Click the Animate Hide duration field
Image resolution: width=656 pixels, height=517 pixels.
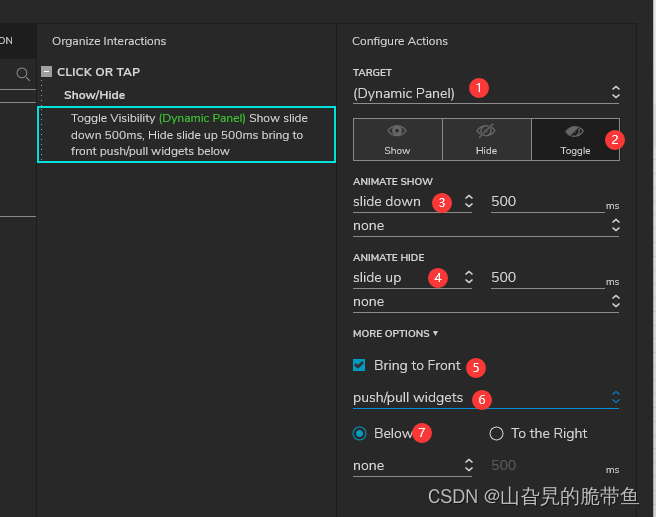tap(546, 277)
